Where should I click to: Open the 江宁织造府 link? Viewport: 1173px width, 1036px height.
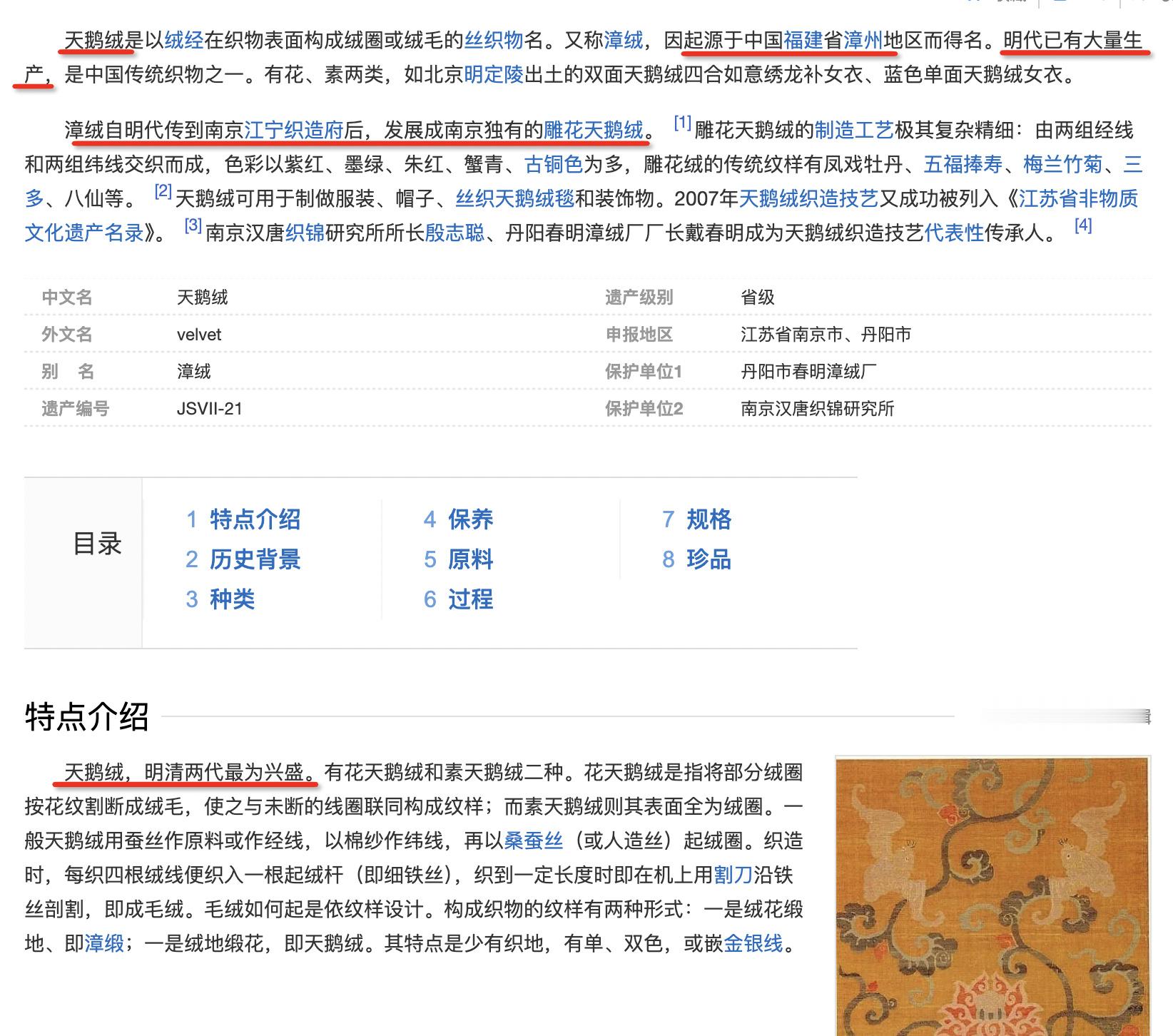pyautogui.click(x=294, y=130)
